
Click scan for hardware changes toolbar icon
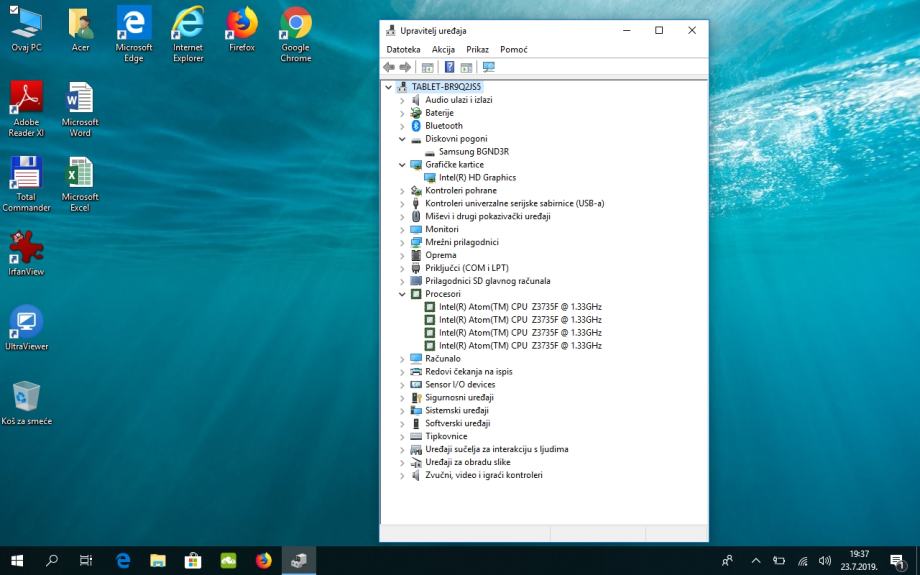pos(489,67)
